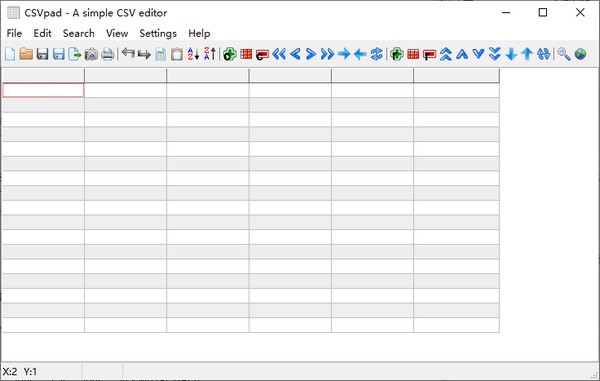Click the green plus right of Z-A sort

(x=230, y=54)
